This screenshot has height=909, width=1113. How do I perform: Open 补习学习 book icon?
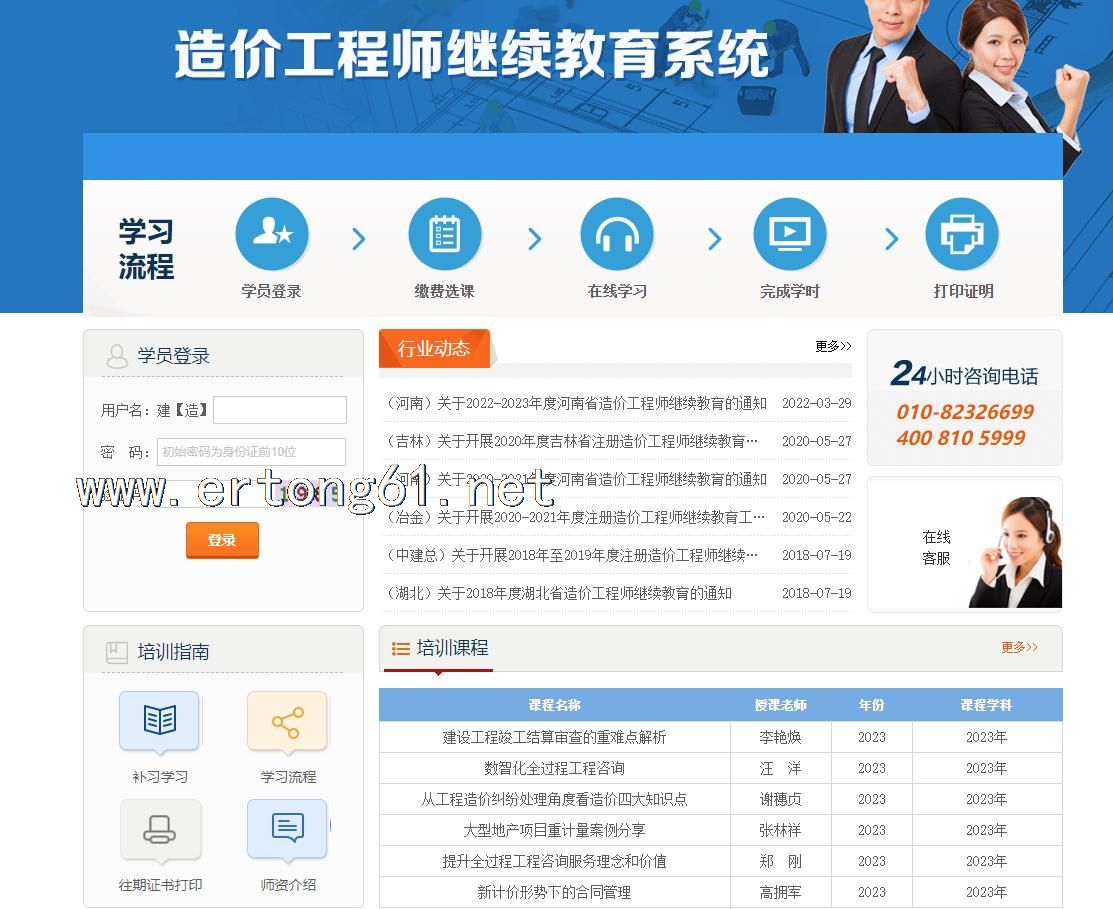pos(159,721)
